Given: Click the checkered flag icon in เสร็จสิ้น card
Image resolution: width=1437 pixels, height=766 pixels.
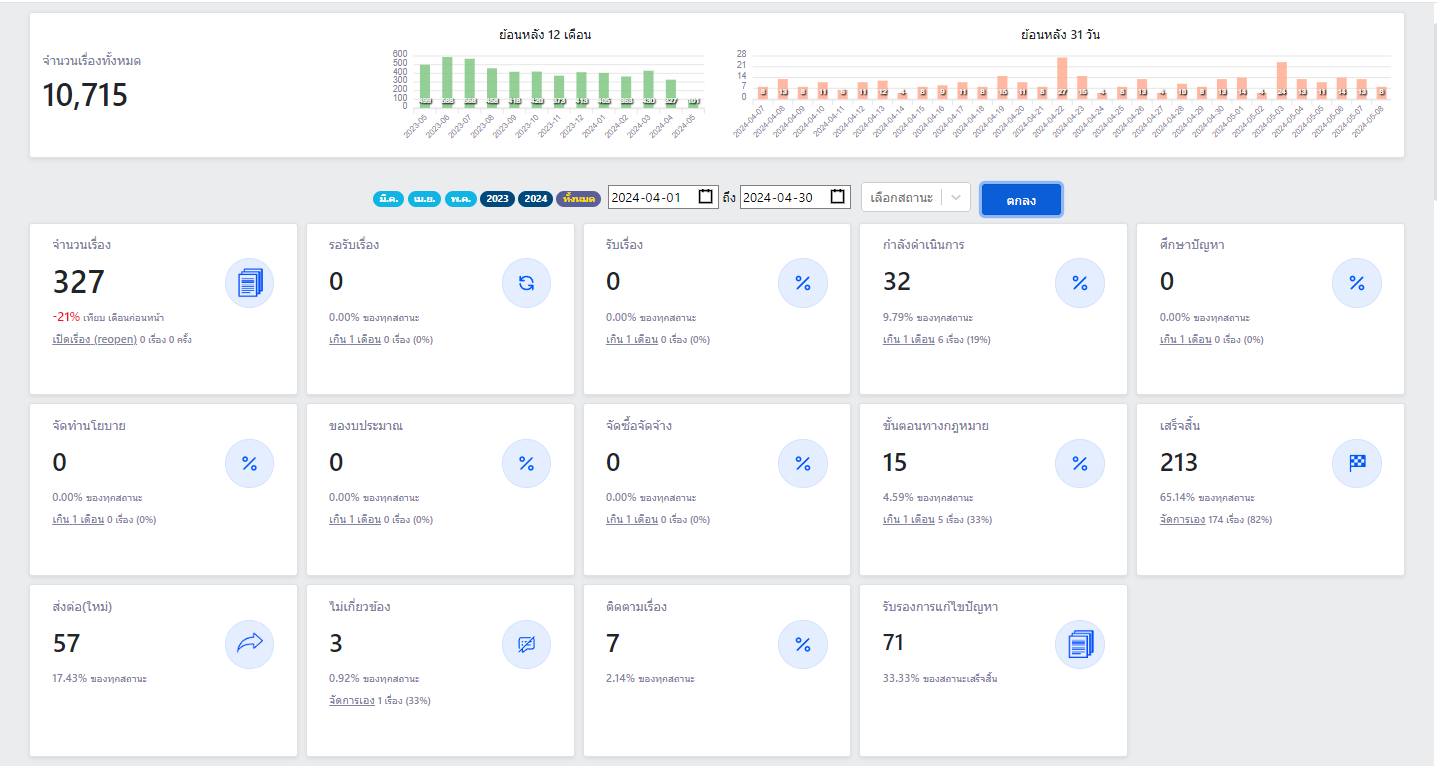Looking at the screenshot, I should point(1357,463).
